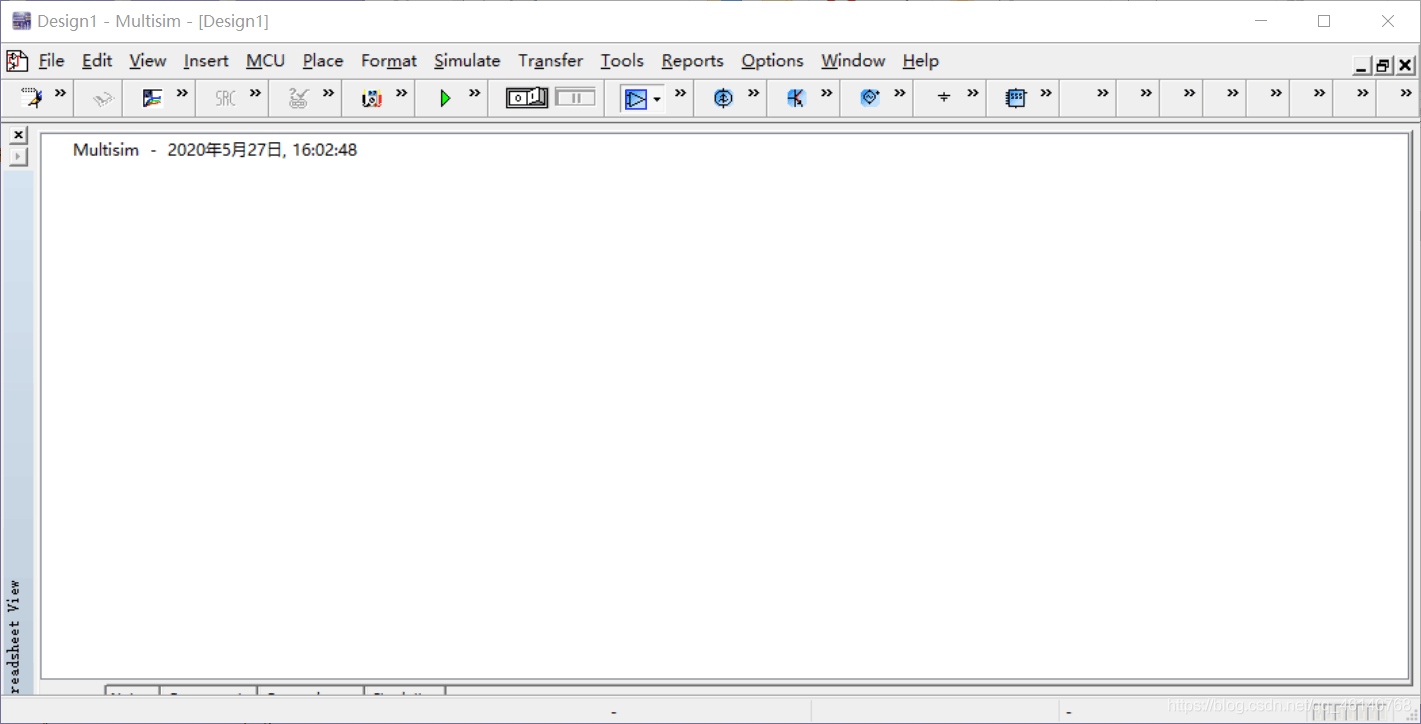
Task: Click the blue amplifier simulation icon
Action: point(635,98)
